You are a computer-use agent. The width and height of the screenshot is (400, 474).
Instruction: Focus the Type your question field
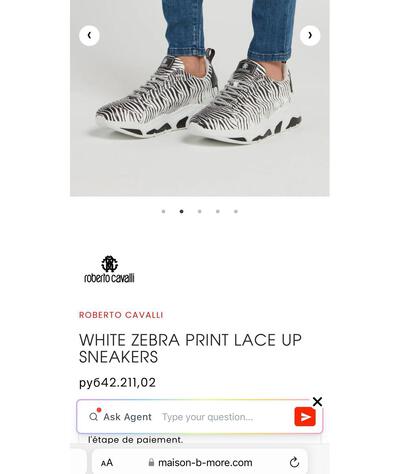point(225,417)
